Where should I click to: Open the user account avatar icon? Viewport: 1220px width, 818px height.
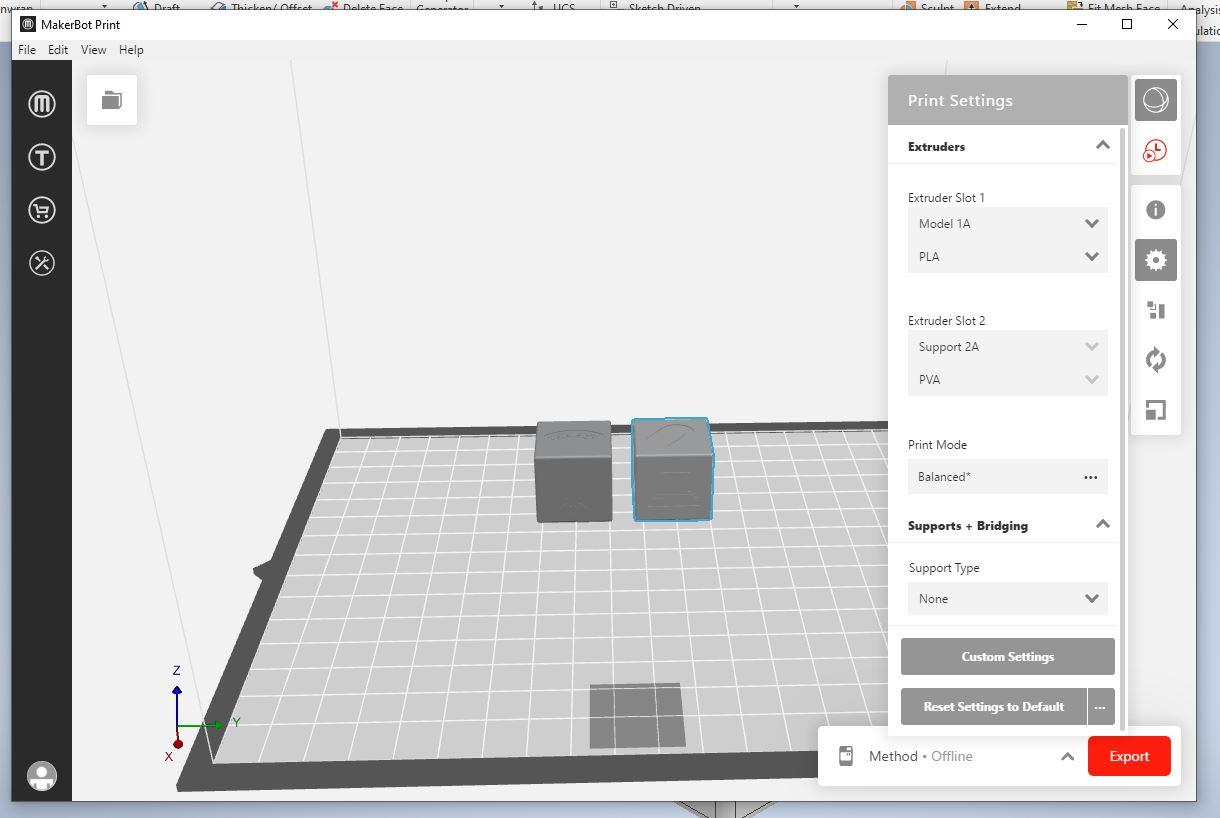click(x=42, y=776)
